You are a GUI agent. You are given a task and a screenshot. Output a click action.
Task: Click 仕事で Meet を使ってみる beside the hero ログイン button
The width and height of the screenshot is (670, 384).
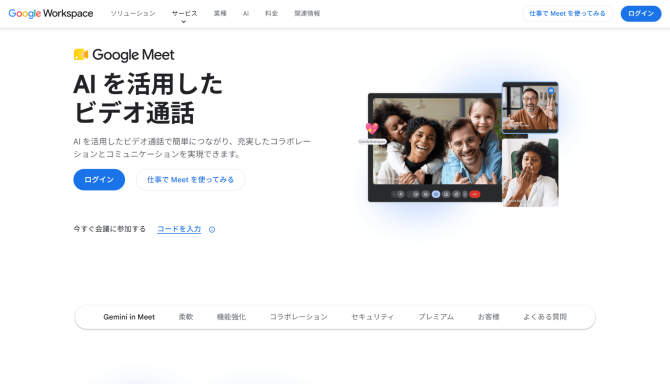point(191,180)
